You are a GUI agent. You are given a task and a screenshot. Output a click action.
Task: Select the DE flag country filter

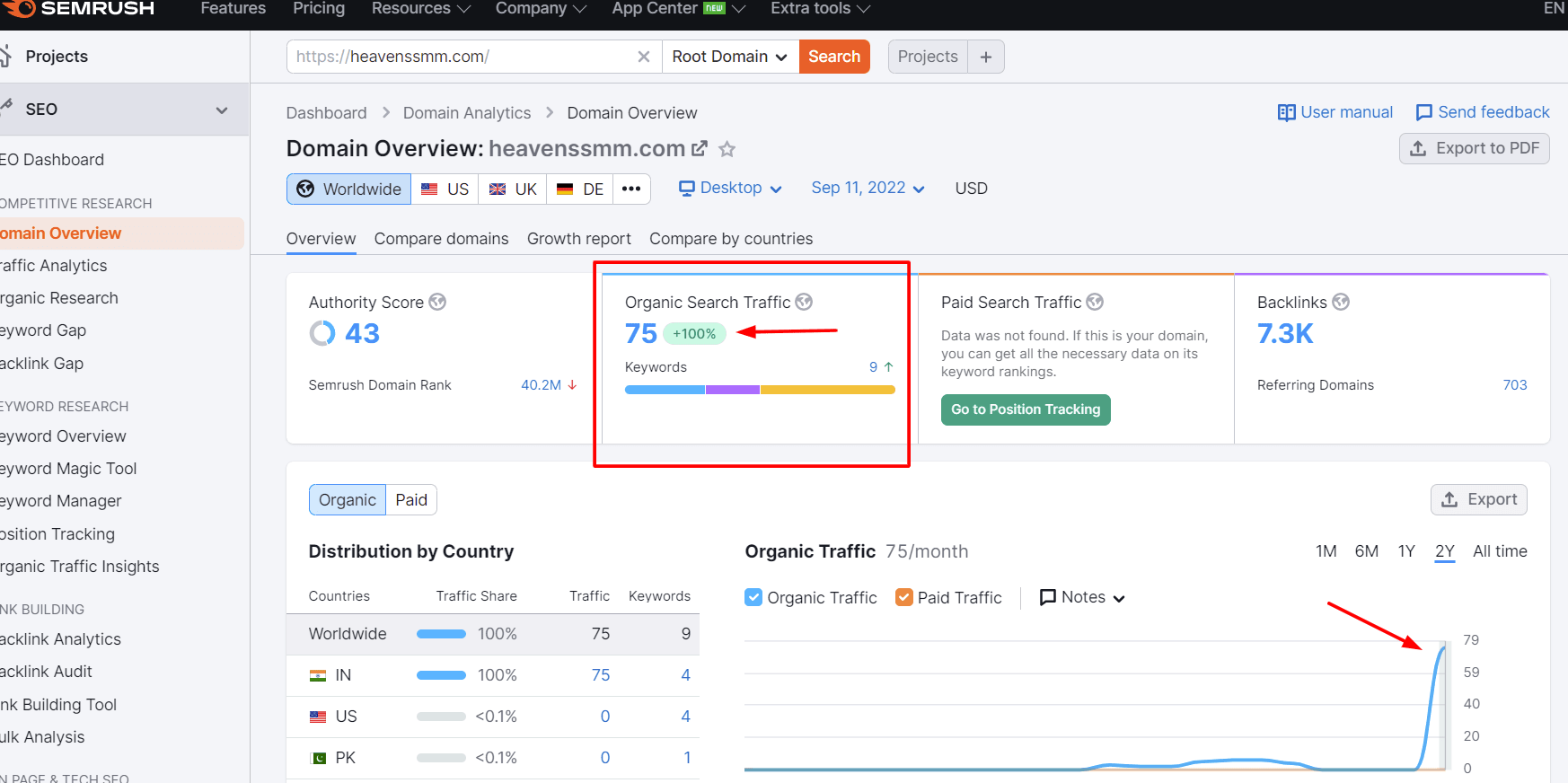click(580, 189)
